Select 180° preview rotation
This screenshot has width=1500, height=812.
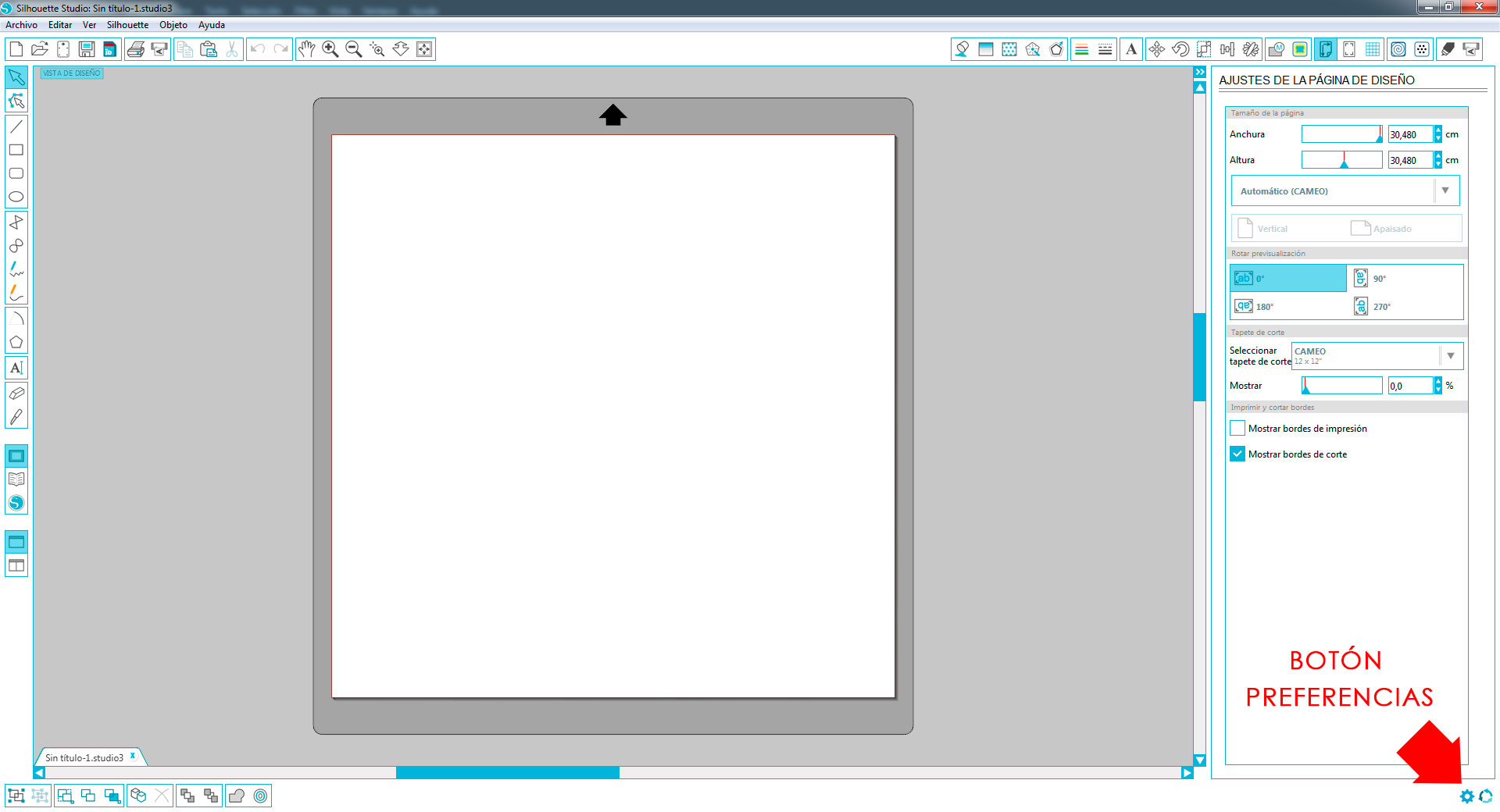(1288, 306)
